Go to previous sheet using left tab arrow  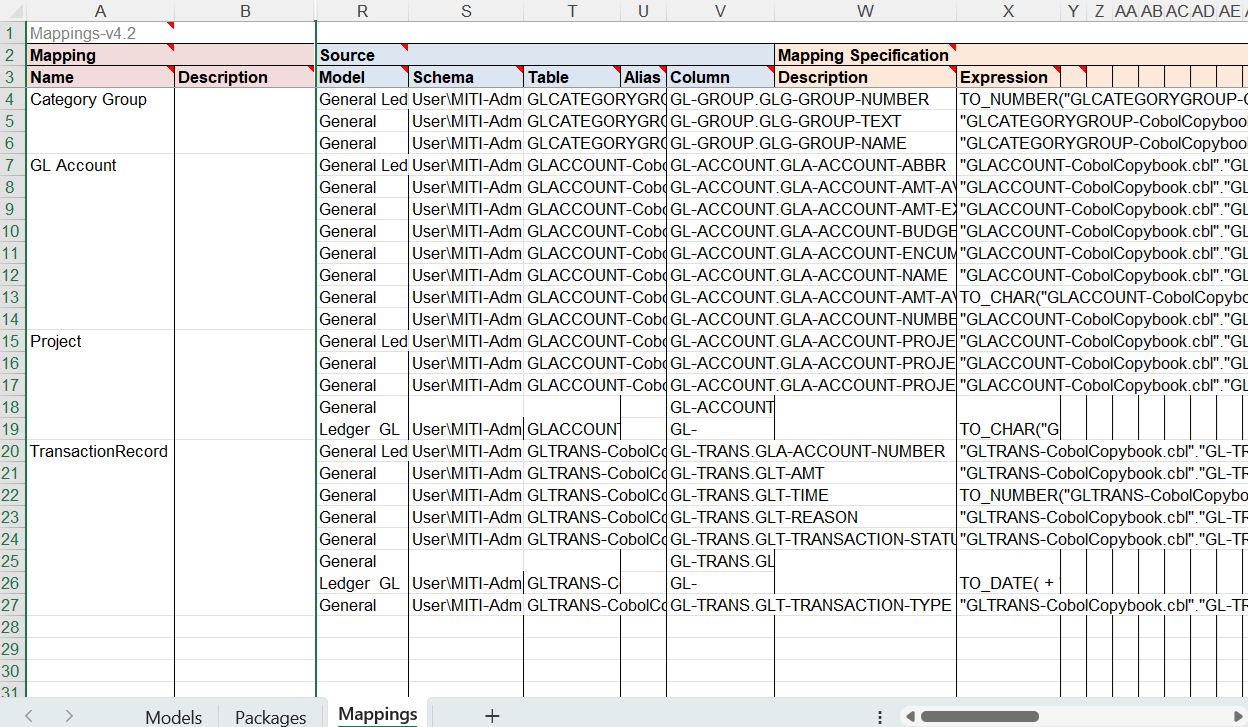click(x=29, y=716)
